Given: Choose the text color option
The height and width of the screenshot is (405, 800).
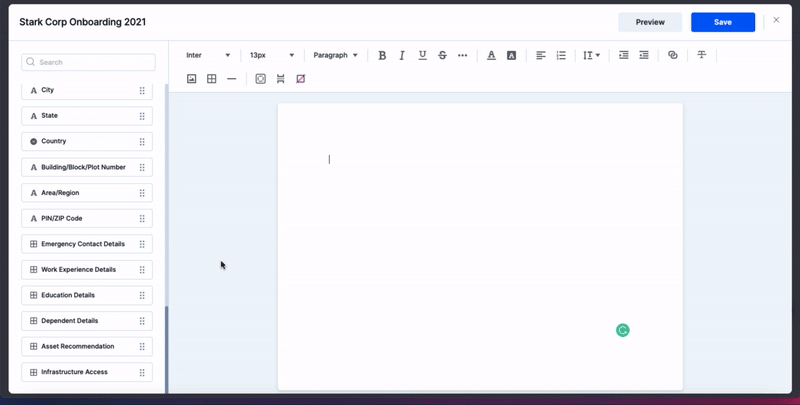Looking at the screenshot, I should point(491,56).
